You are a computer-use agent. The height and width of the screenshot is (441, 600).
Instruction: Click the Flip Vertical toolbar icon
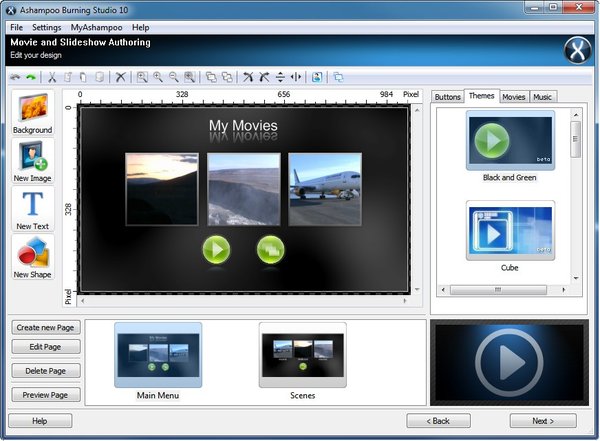(280, 77)
